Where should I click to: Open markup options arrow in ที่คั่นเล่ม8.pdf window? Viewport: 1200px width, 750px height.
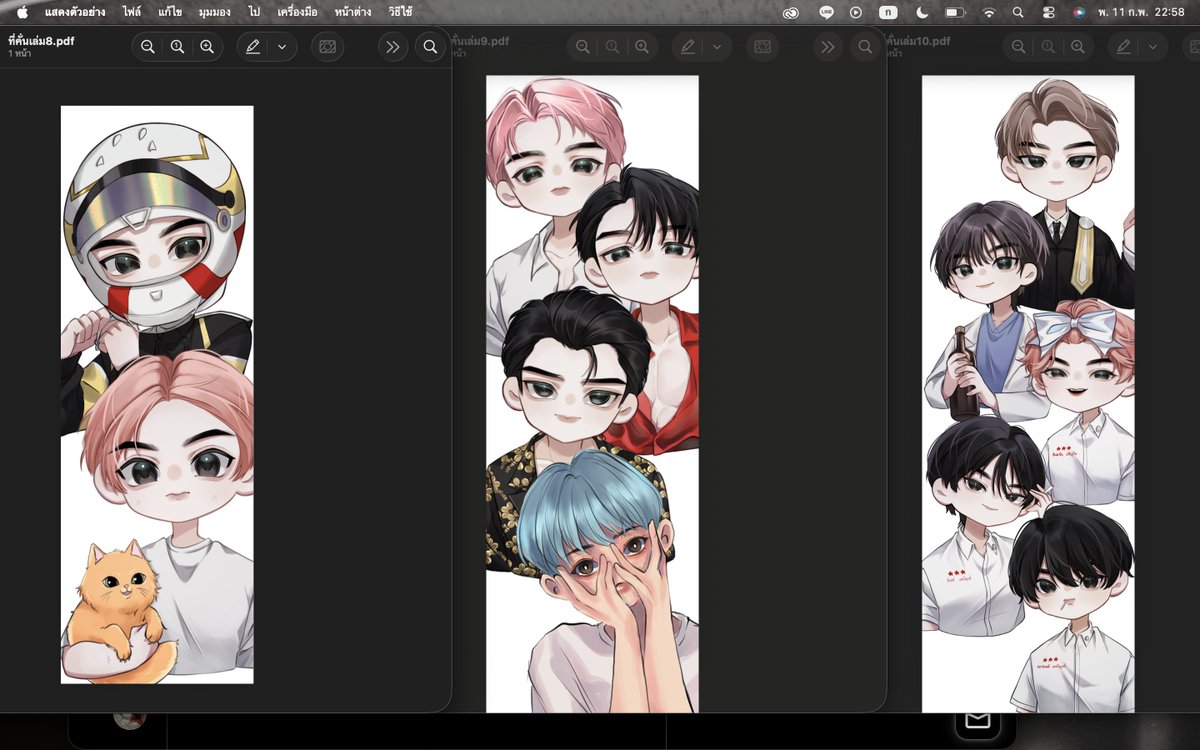click(x=282, y=47)
